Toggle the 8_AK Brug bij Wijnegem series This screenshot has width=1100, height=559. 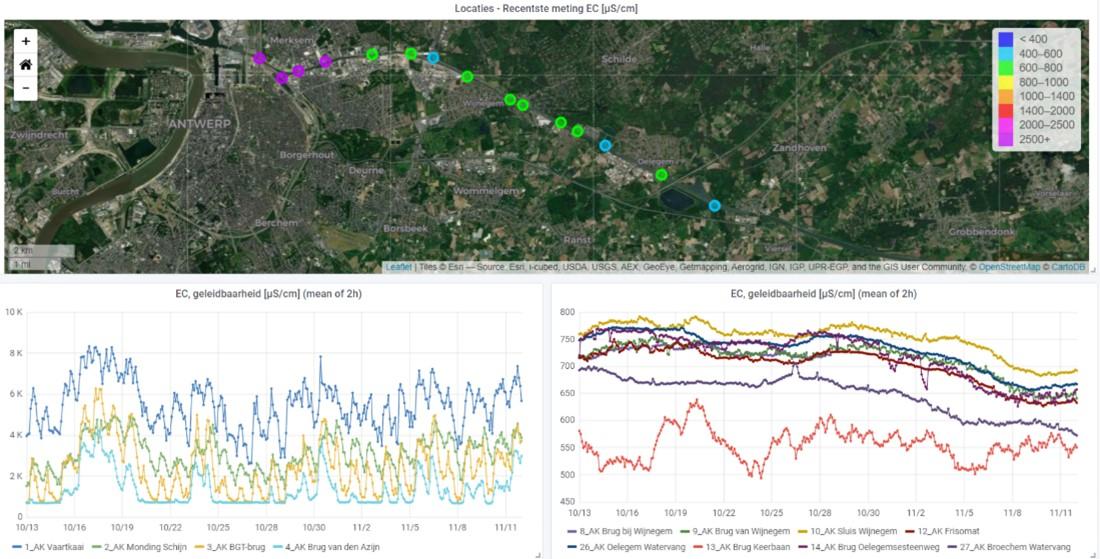coord(626,531)
